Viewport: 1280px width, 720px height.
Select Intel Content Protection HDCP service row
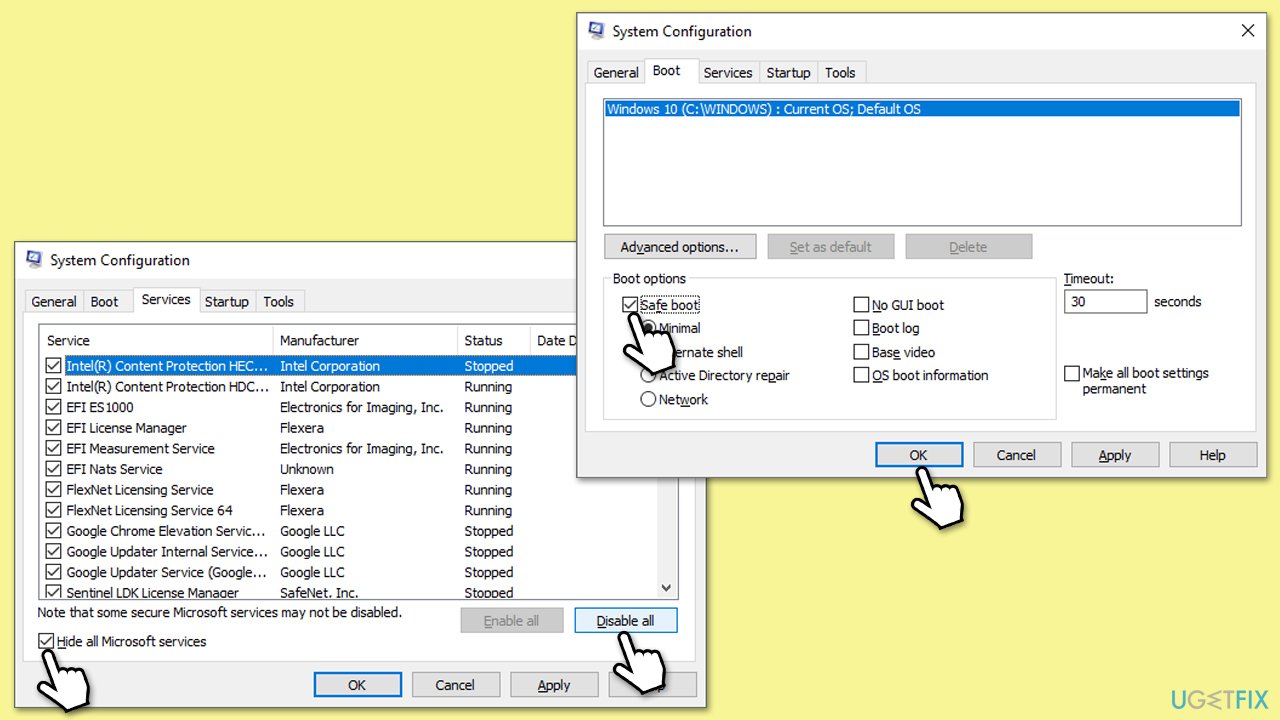(310, 387)
